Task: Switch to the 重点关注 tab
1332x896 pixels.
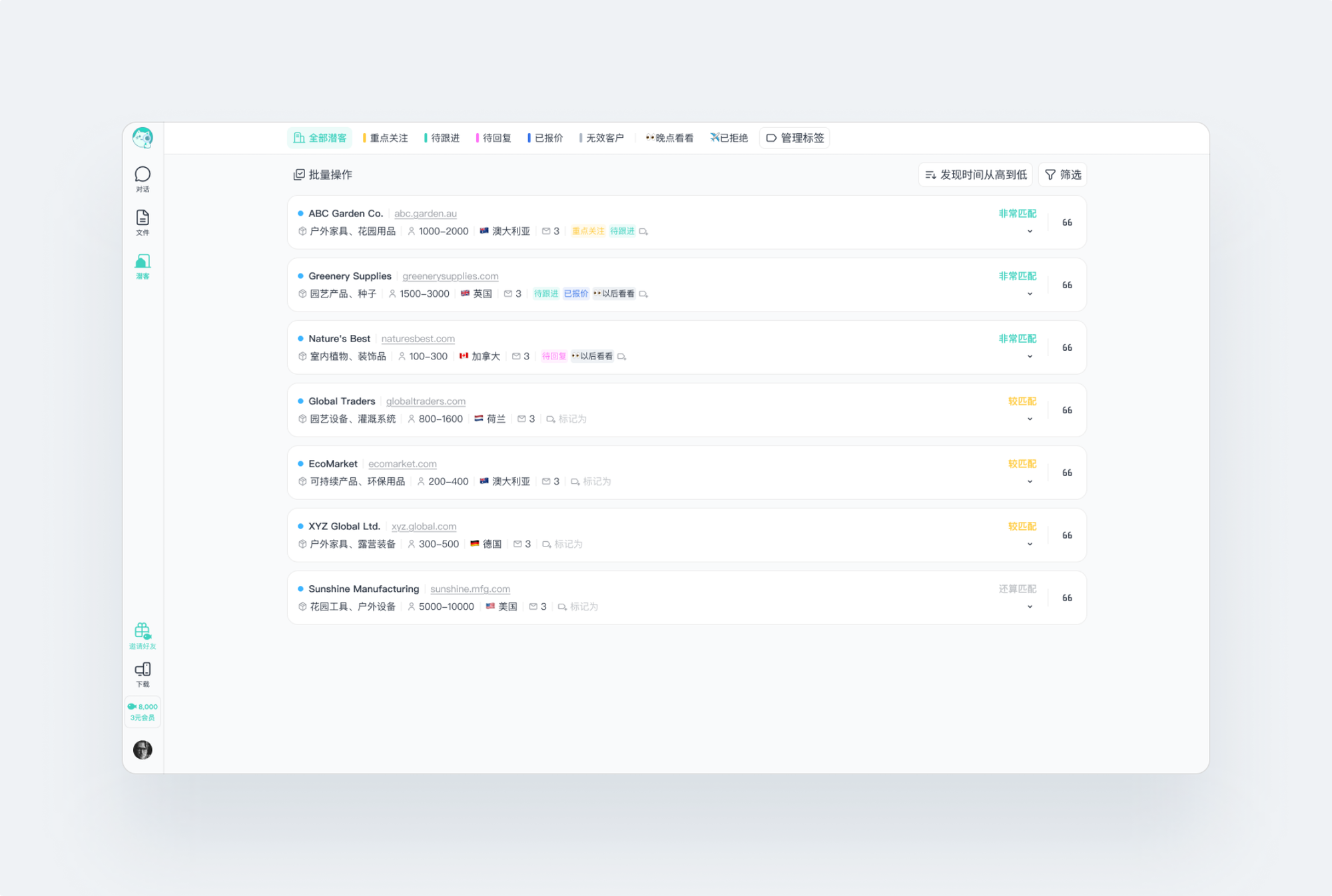Action: (x=386, y=138)
